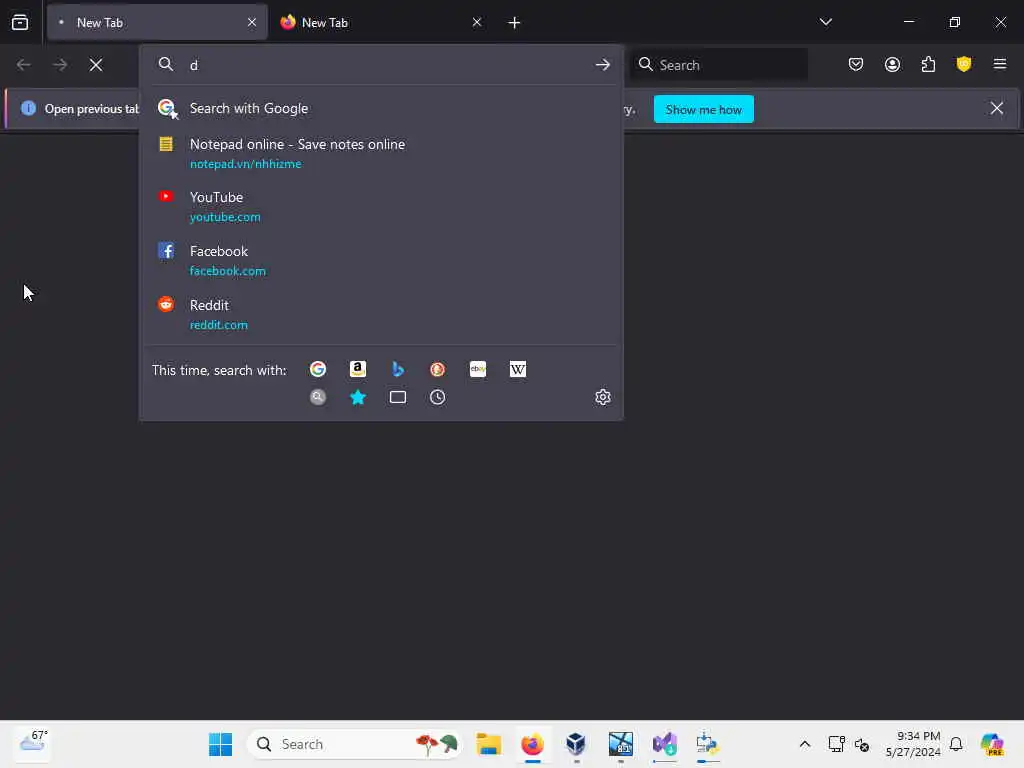Select the Reddit suggestion
The image size is (1024, 768).
(381, 315)
